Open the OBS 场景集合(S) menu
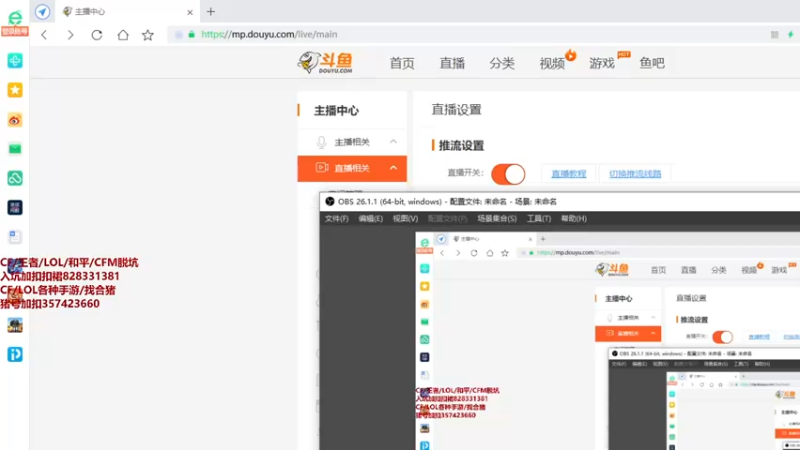The width and height of the screenshot is (800, 450). 497,218
